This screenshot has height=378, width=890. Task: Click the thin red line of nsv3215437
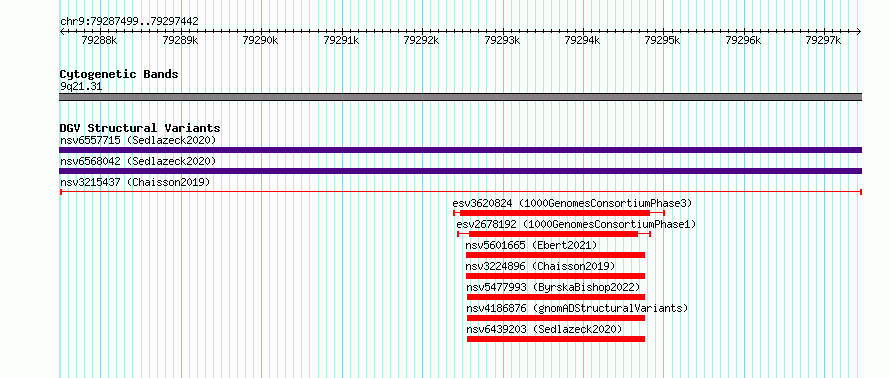460,192
